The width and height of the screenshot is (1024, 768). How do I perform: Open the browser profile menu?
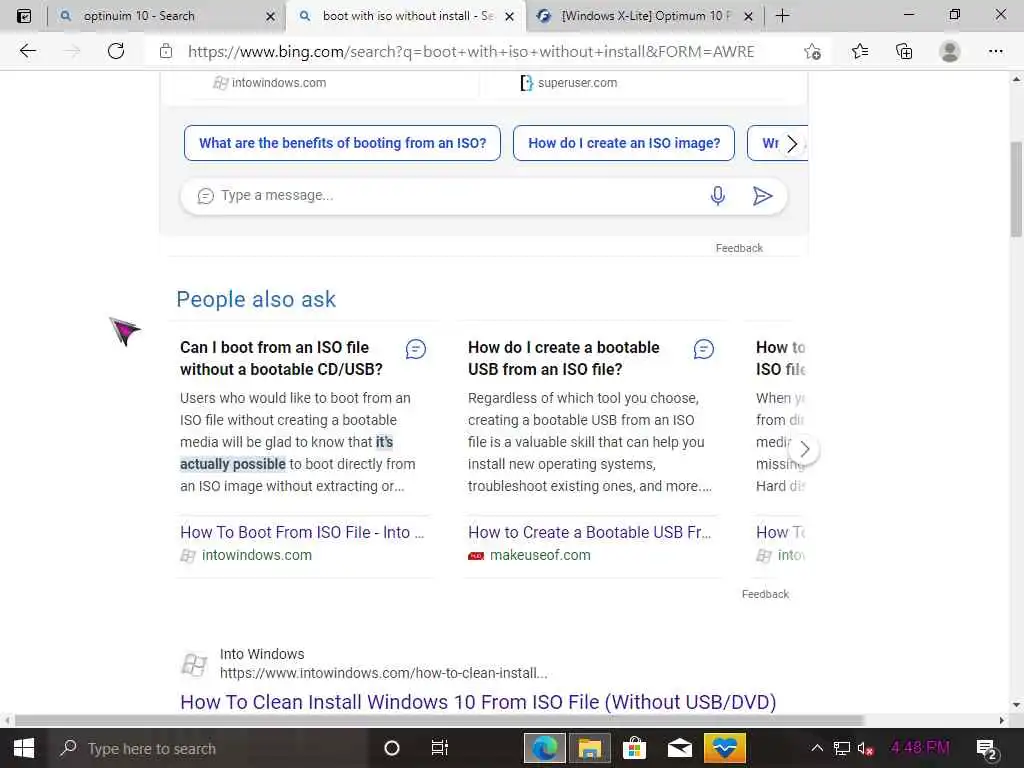tap(950, 51)
